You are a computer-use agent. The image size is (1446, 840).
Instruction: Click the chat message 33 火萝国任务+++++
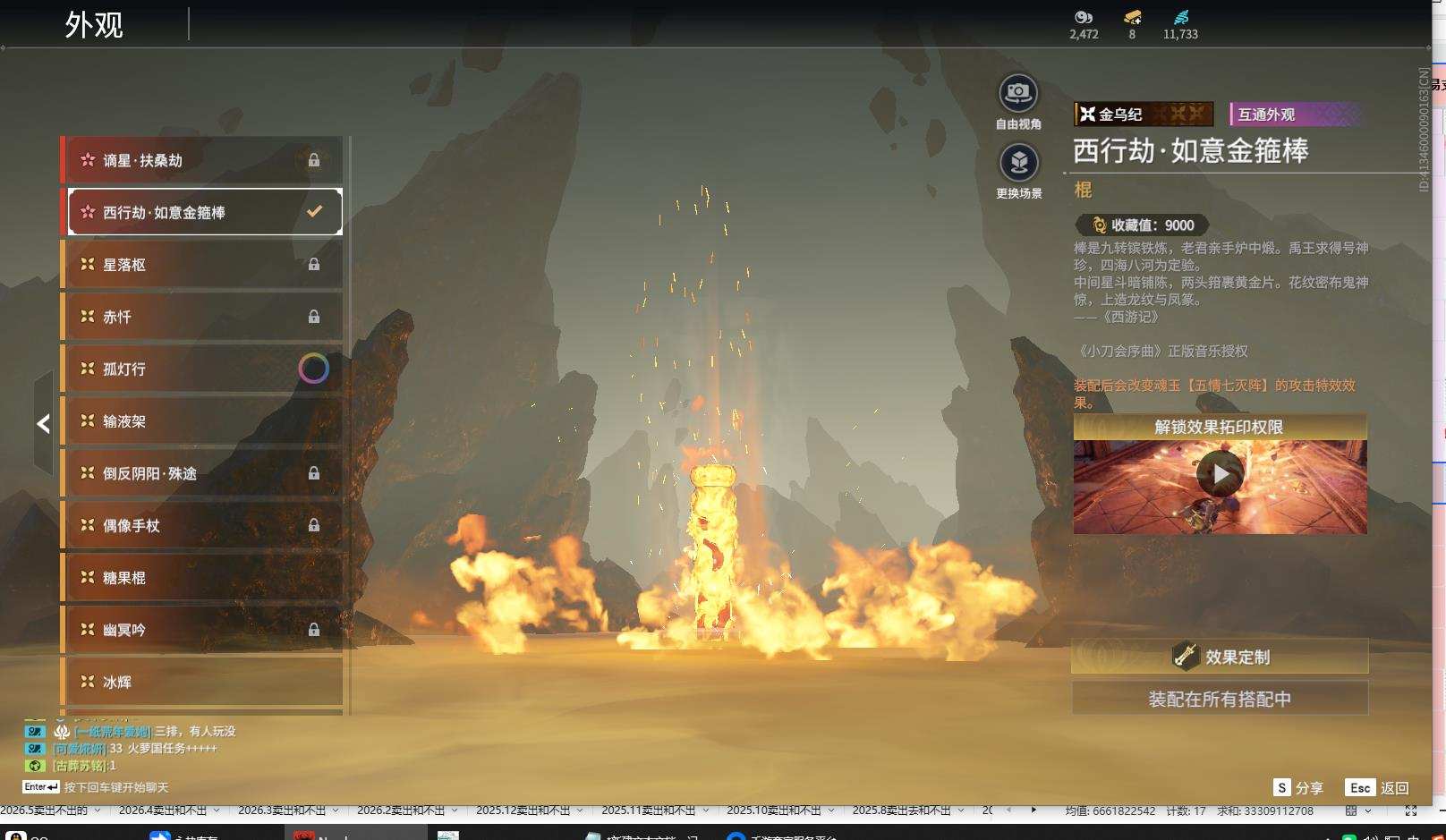coord(164,748)
